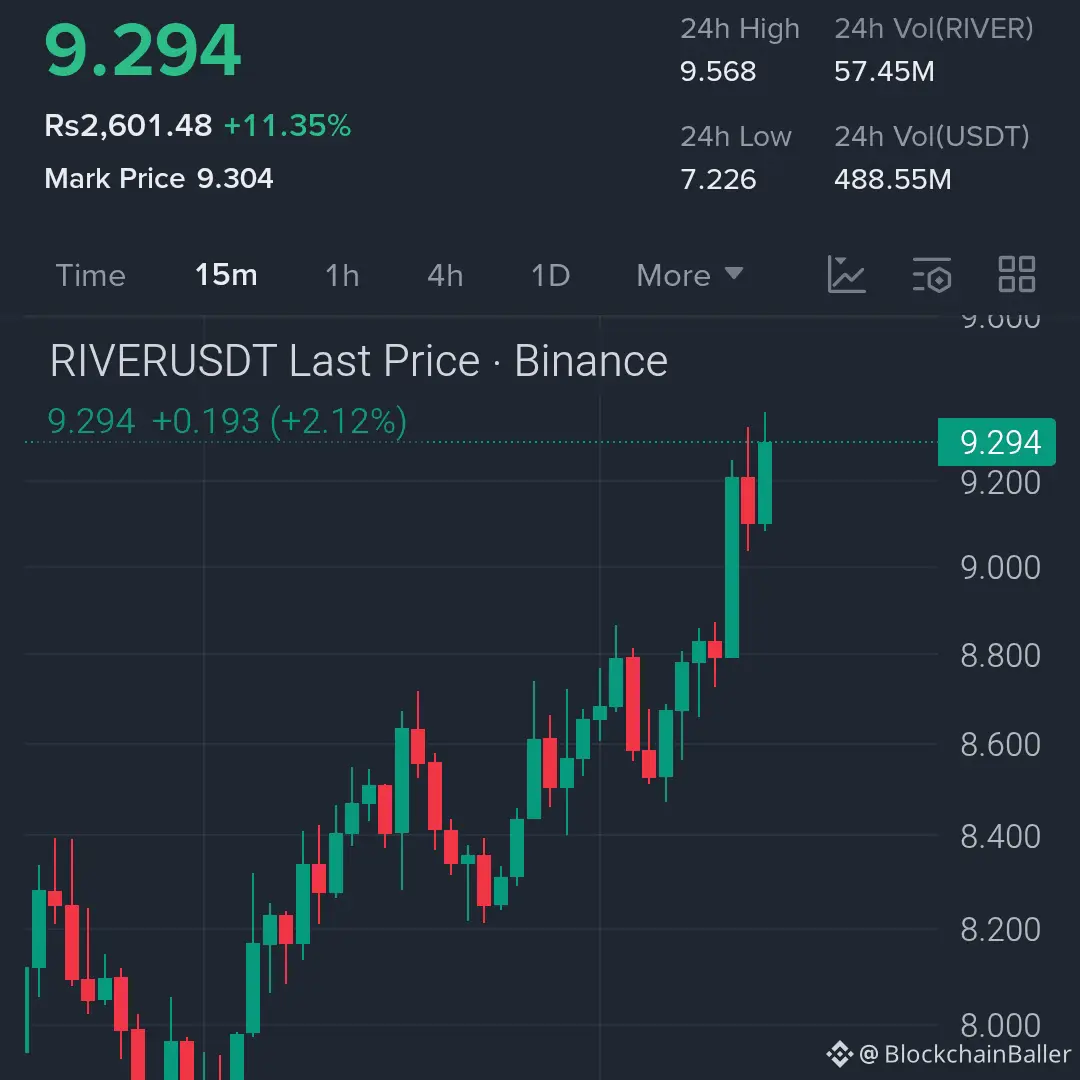The height and width of the screenshot is (1080, 1080).
Task: Click the 24h Vol(RIVER) value 57.45M
Action: 884,72
